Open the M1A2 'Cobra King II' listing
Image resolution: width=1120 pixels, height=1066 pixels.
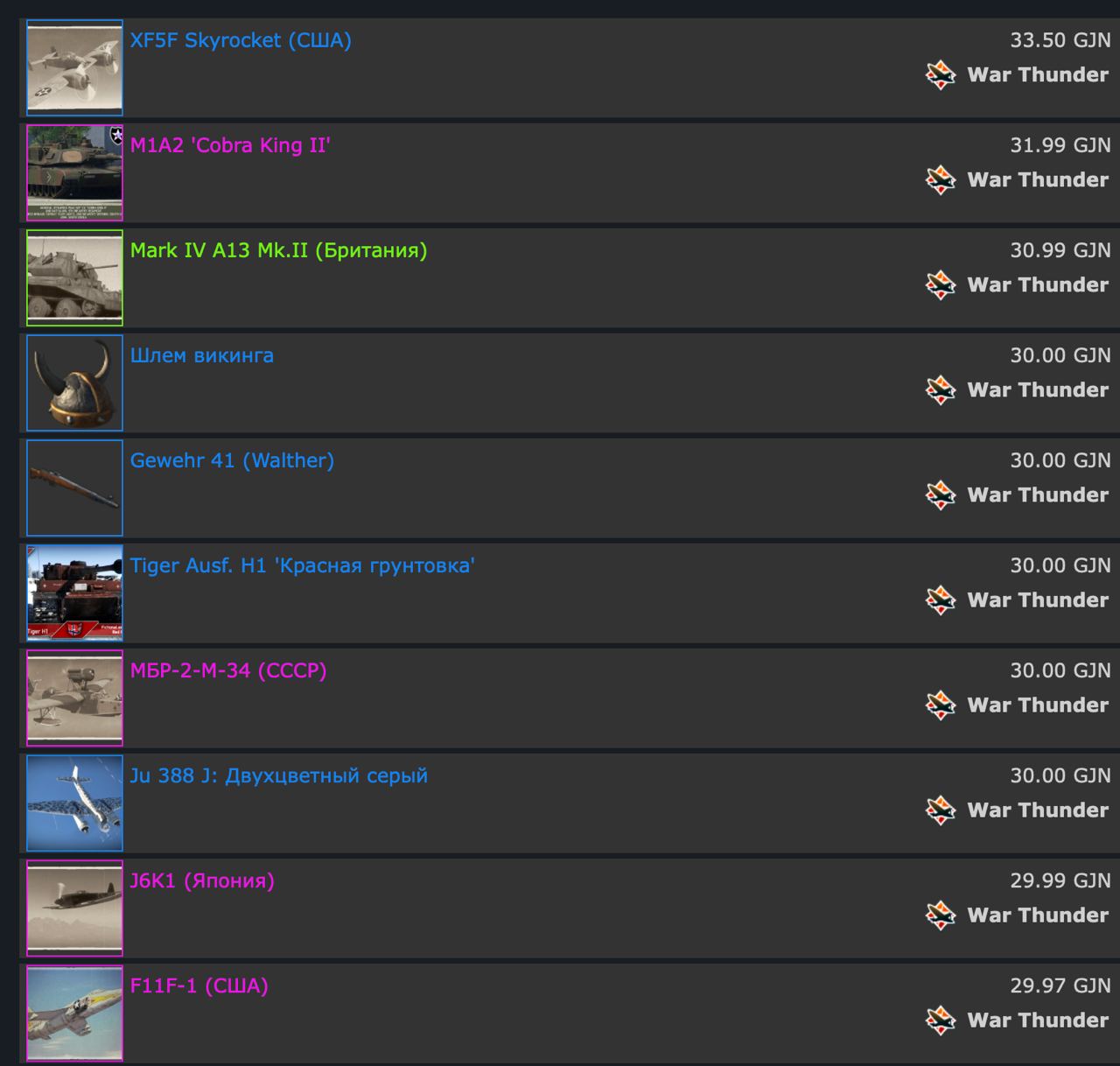click(x=230, y=145)
